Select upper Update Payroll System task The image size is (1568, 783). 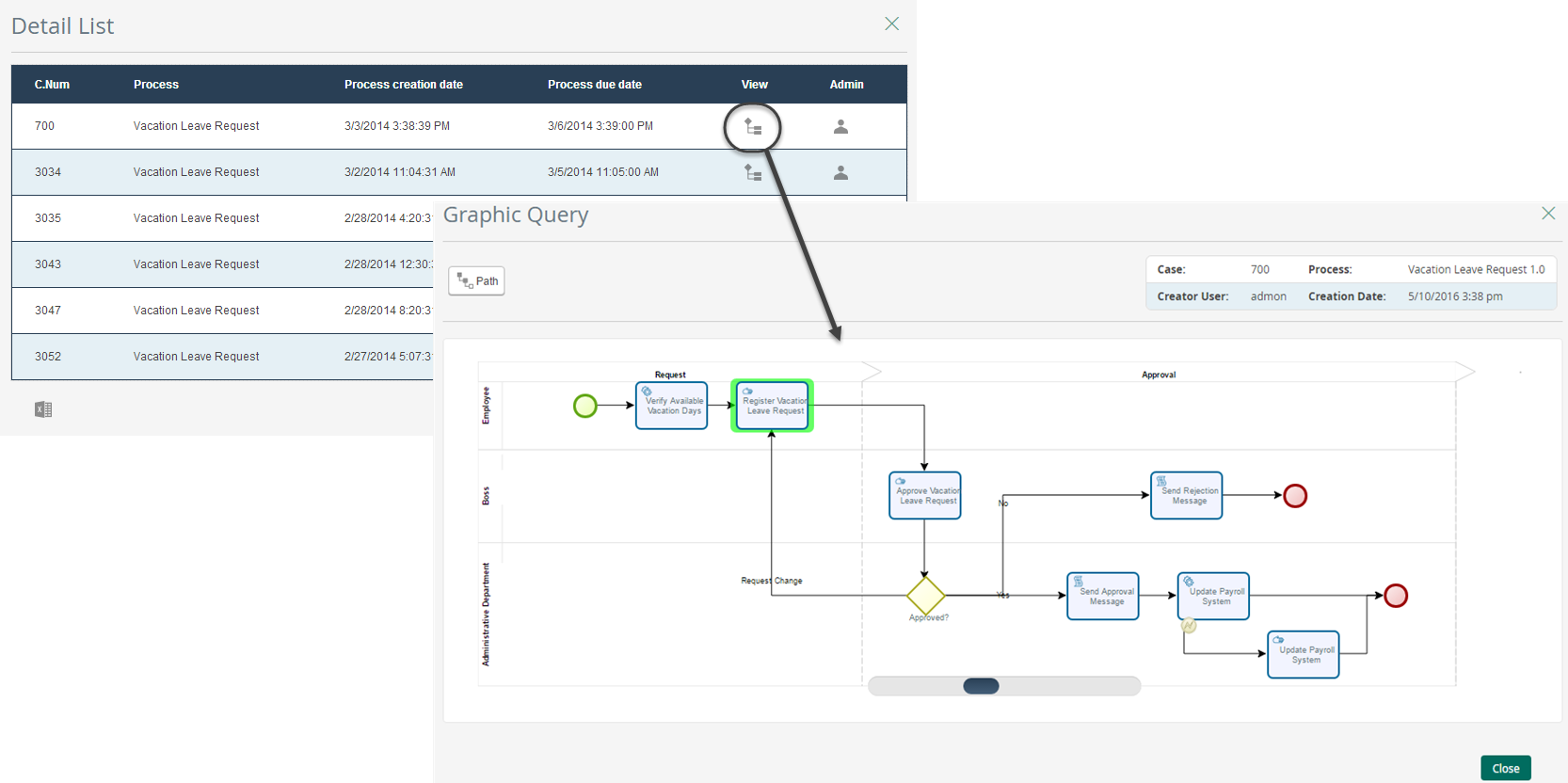click(1214, 596)
